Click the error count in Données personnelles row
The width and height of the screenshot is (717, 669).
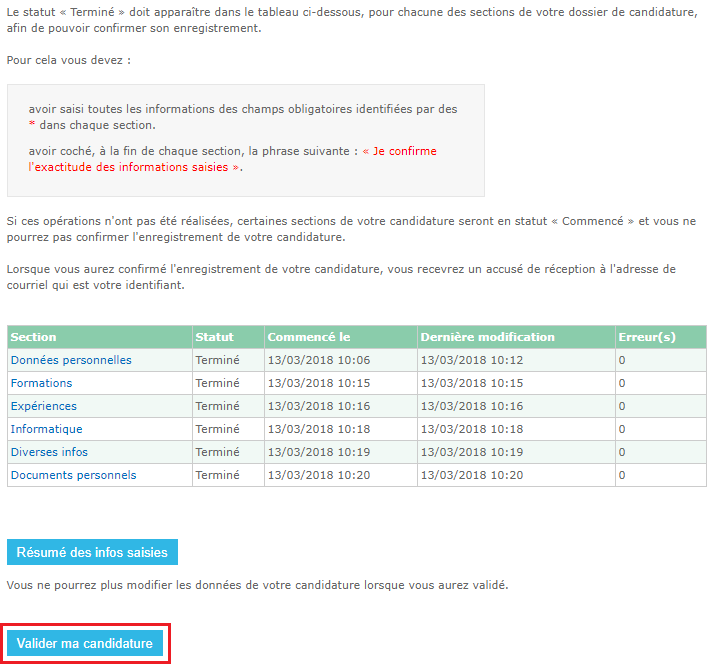coord(622,360)
